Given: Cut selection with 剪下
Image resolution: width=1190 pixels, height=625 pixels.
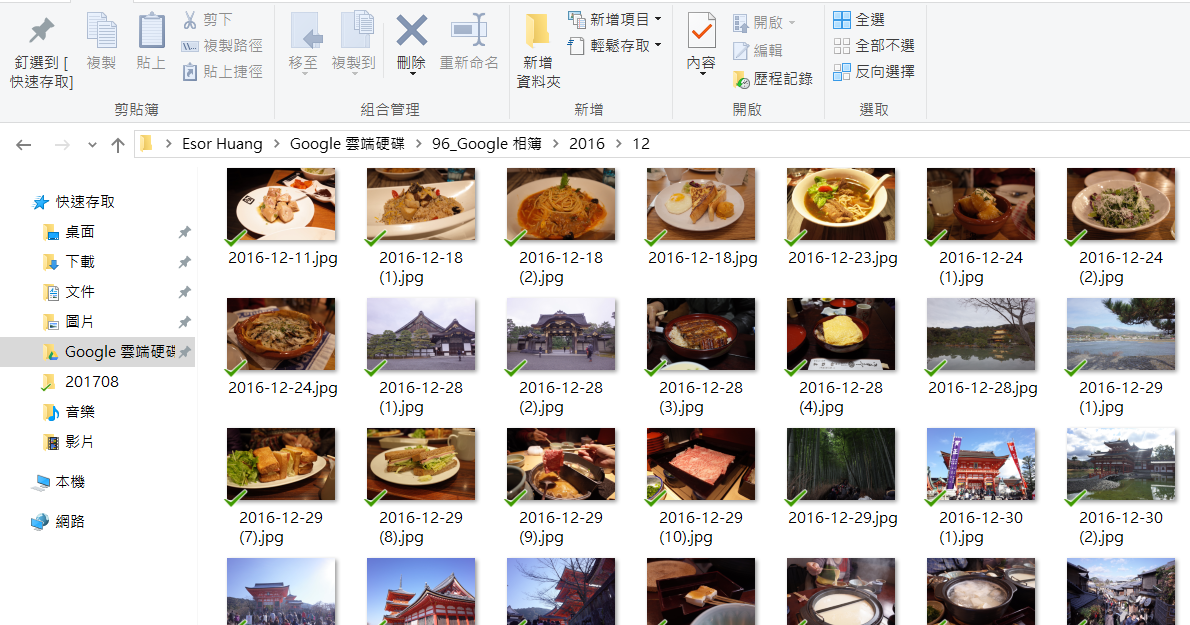Looking at the screenshot, I should (208, 20).
